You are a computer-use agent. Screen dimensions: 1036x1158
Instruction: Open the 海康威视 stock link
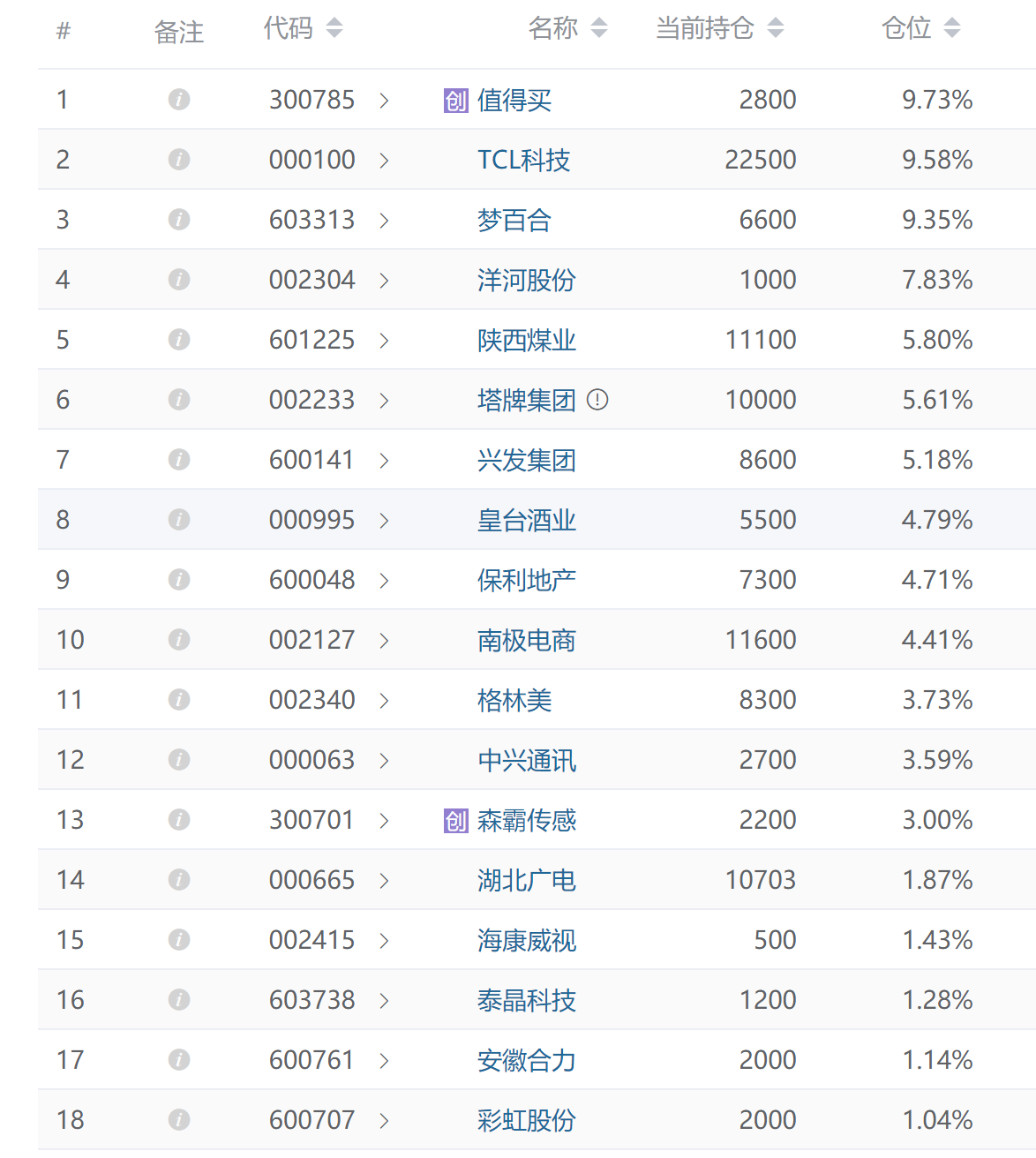coord(527,941)
